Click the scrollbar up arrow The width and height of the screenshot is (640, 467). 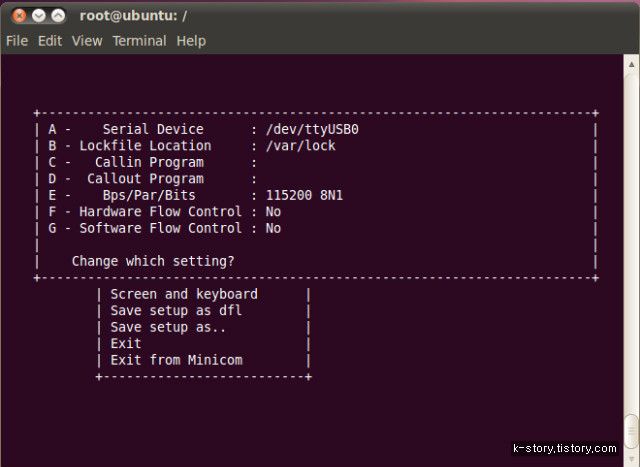point(631,64)
